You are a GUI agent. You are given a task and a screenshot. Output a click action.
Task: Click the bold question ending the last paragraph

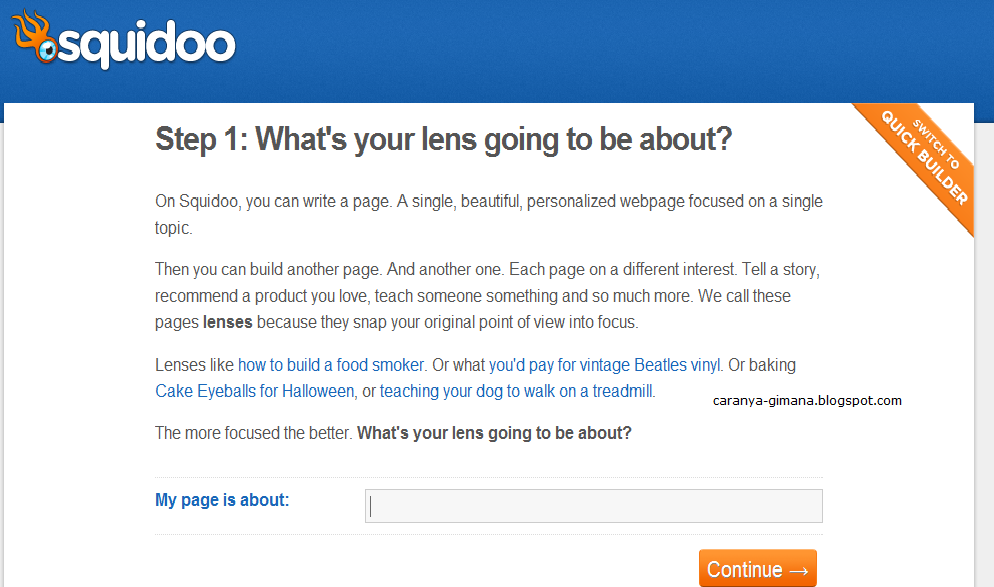click(x=494, y=434)
